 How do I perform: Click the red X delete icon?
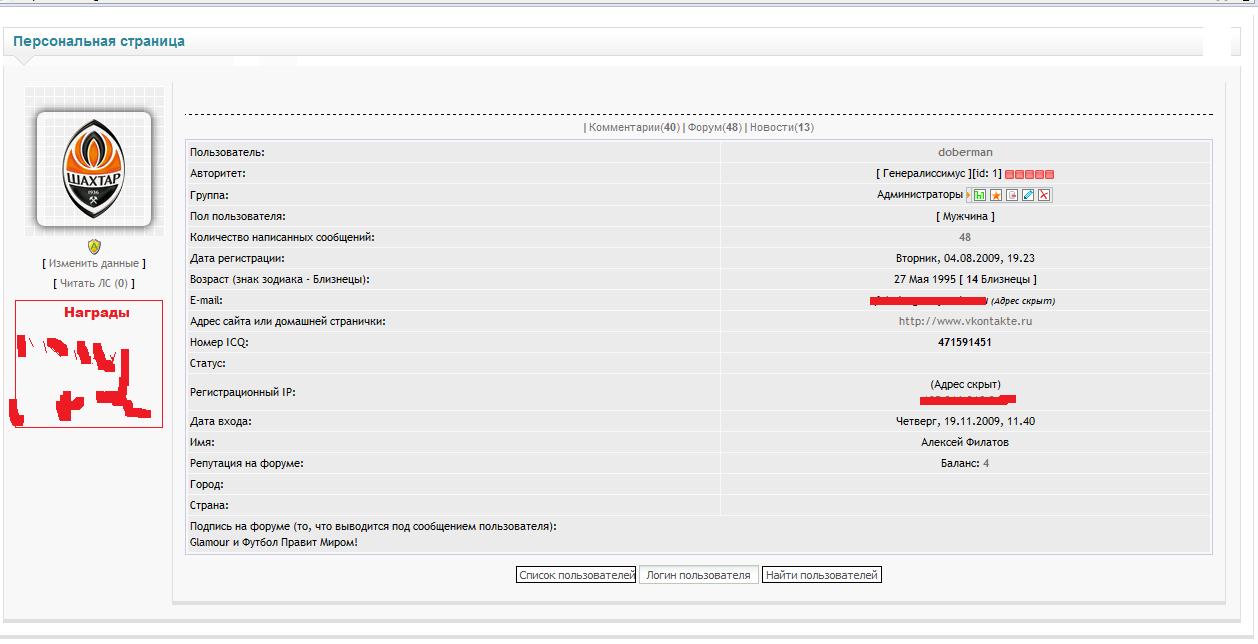(x=1044, y=195)
